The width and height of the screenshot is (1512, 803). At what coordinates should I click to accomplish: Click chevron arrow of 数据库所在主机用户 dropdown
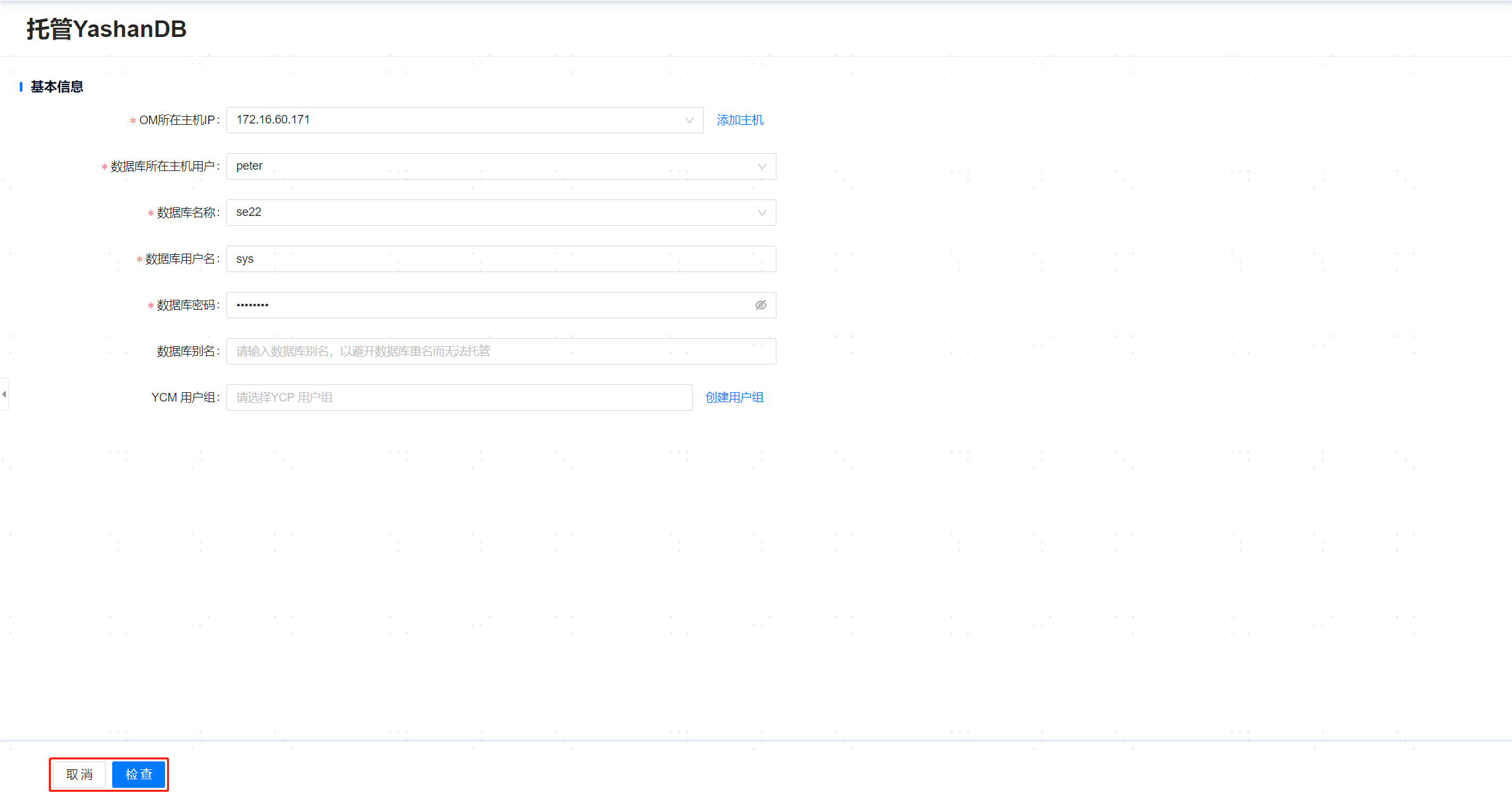[762, 166]
